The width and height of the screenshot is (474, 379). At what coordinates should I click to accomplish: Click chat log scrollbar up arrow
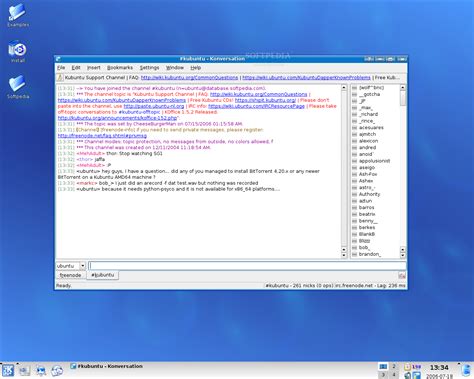tap(344, 88)
